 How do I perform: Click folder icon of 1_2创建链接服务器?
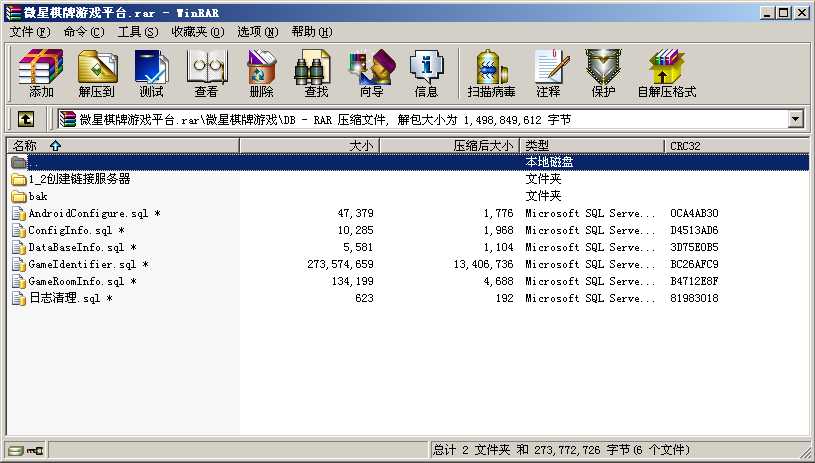[19, 179]
